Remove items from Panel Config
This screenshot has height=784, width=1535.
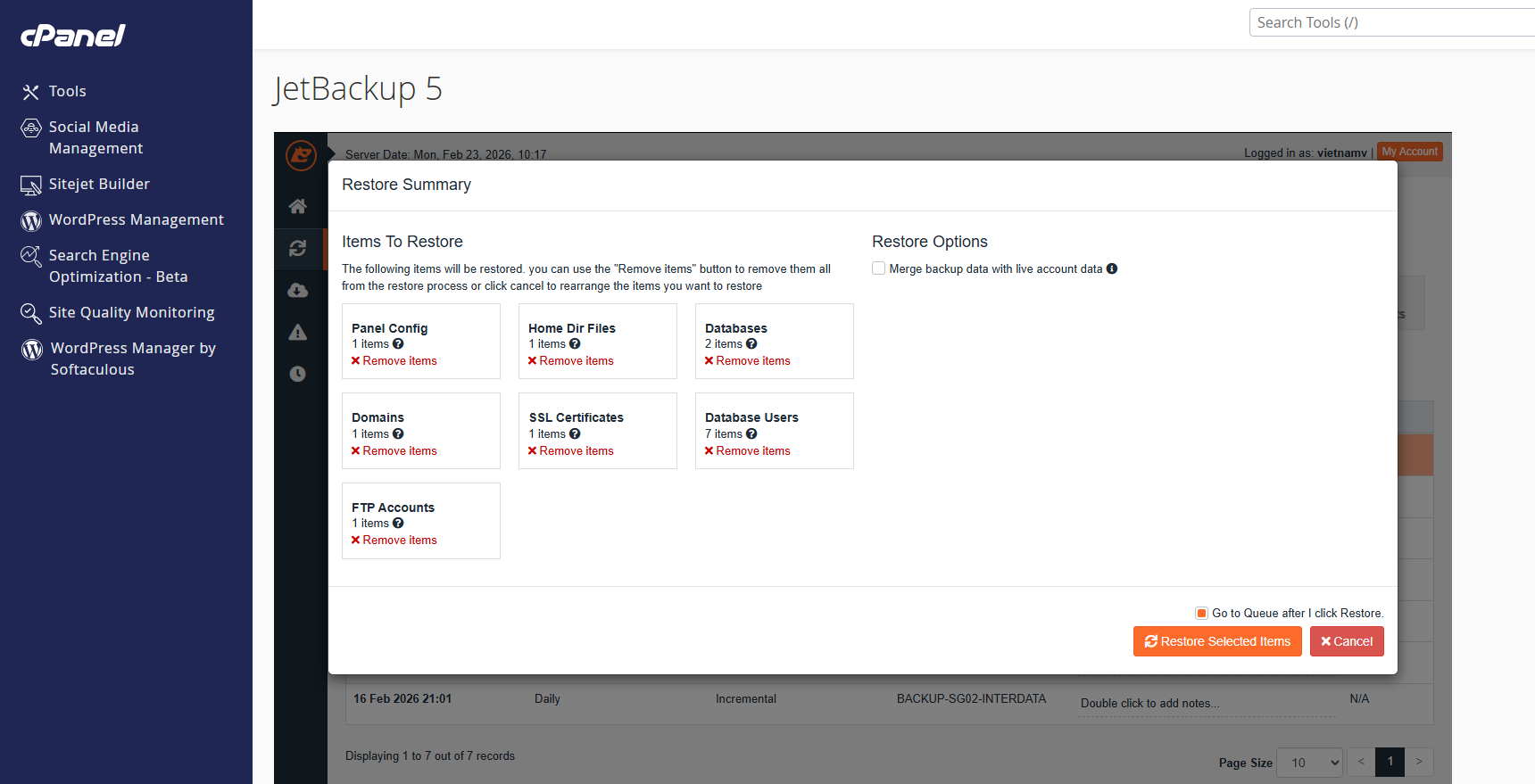coord(394,360)
